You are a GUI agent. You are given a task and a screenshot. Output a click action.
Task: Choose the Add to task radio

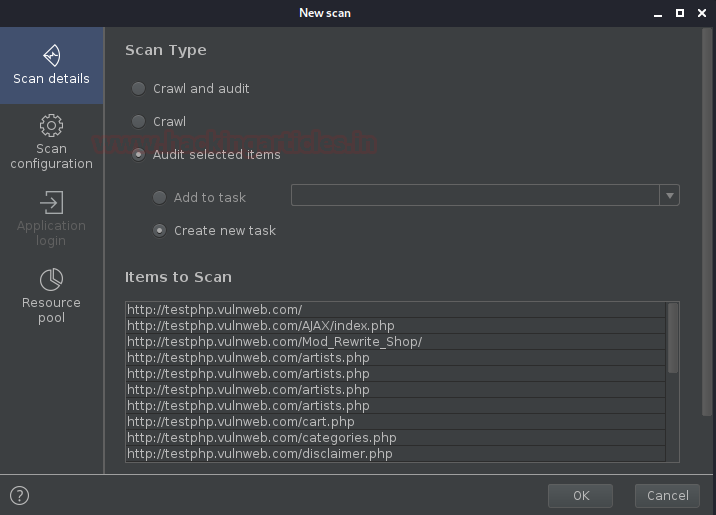pos(159,197)
